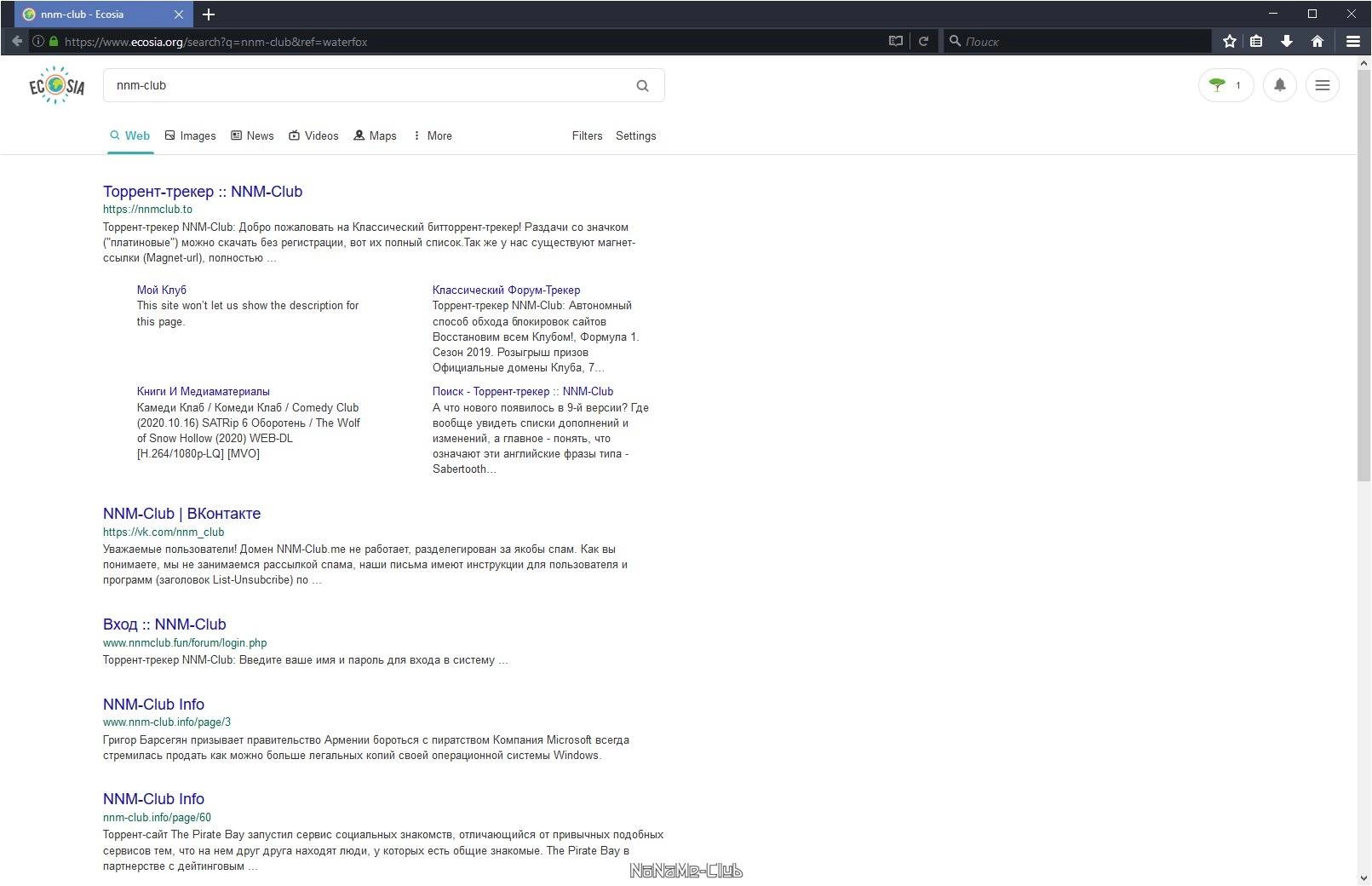1372x886 pixels.
Task: Open search Settings
Action: tap(635, 135)
